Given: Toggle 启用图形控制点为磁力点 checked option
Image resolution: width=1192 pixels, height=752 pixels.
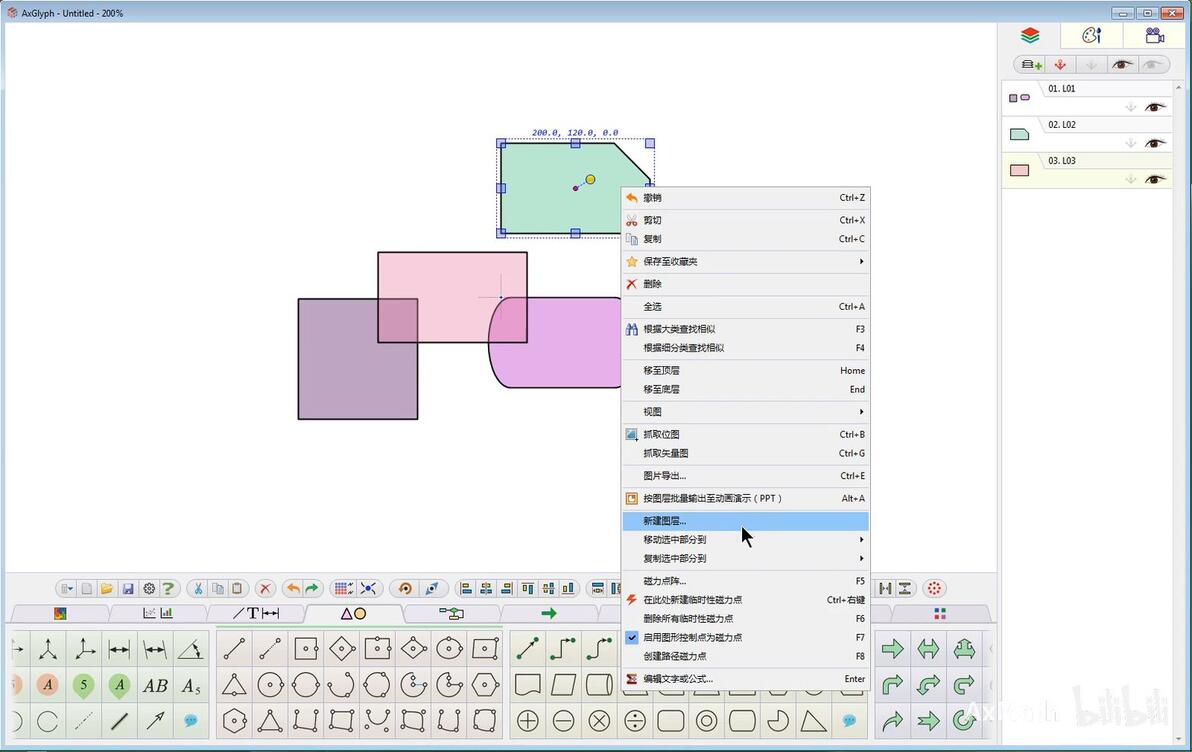Looking at the screenshot, I should pyautogui.click(x=745, y=637).
